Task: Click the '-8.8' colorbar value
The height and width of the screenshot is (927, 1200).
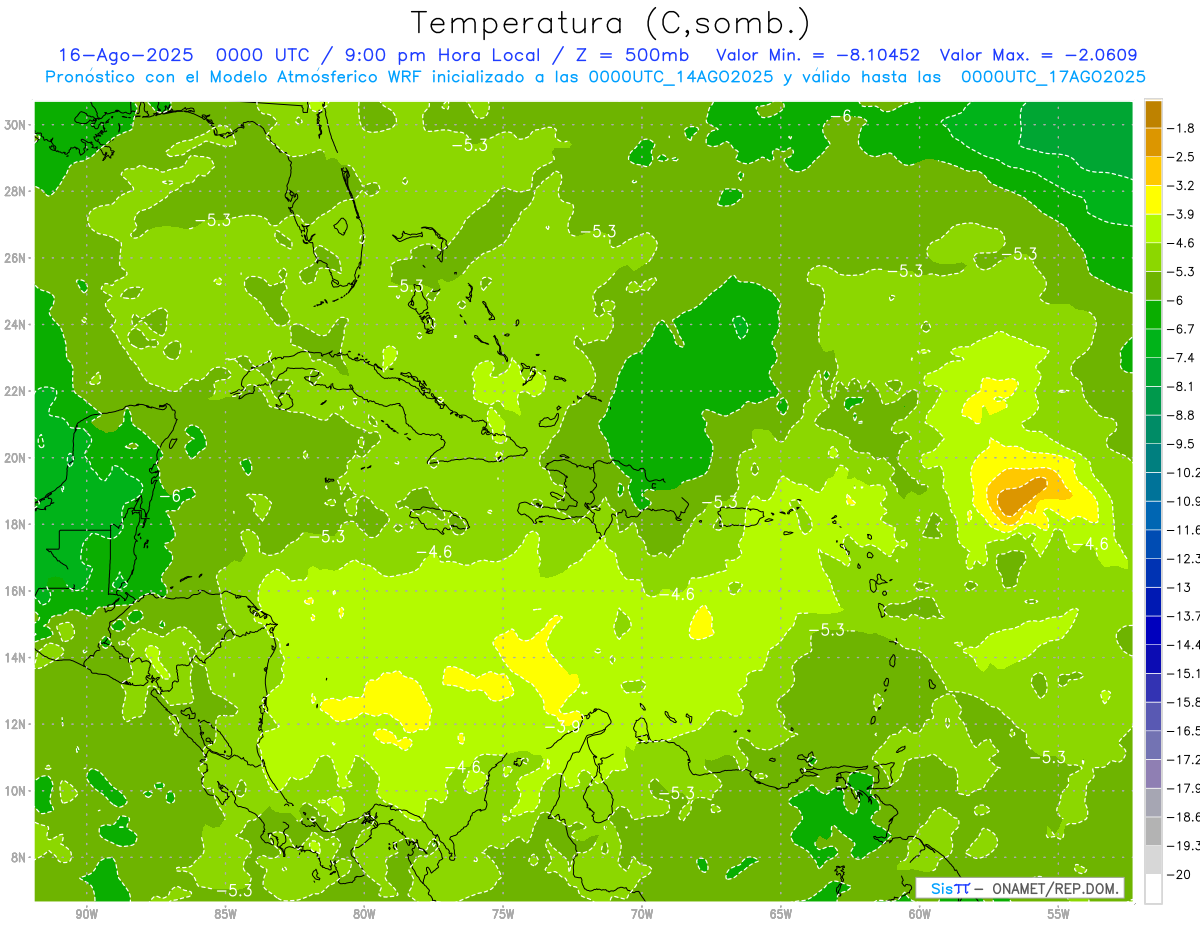Action: [x=1183, y=415]
